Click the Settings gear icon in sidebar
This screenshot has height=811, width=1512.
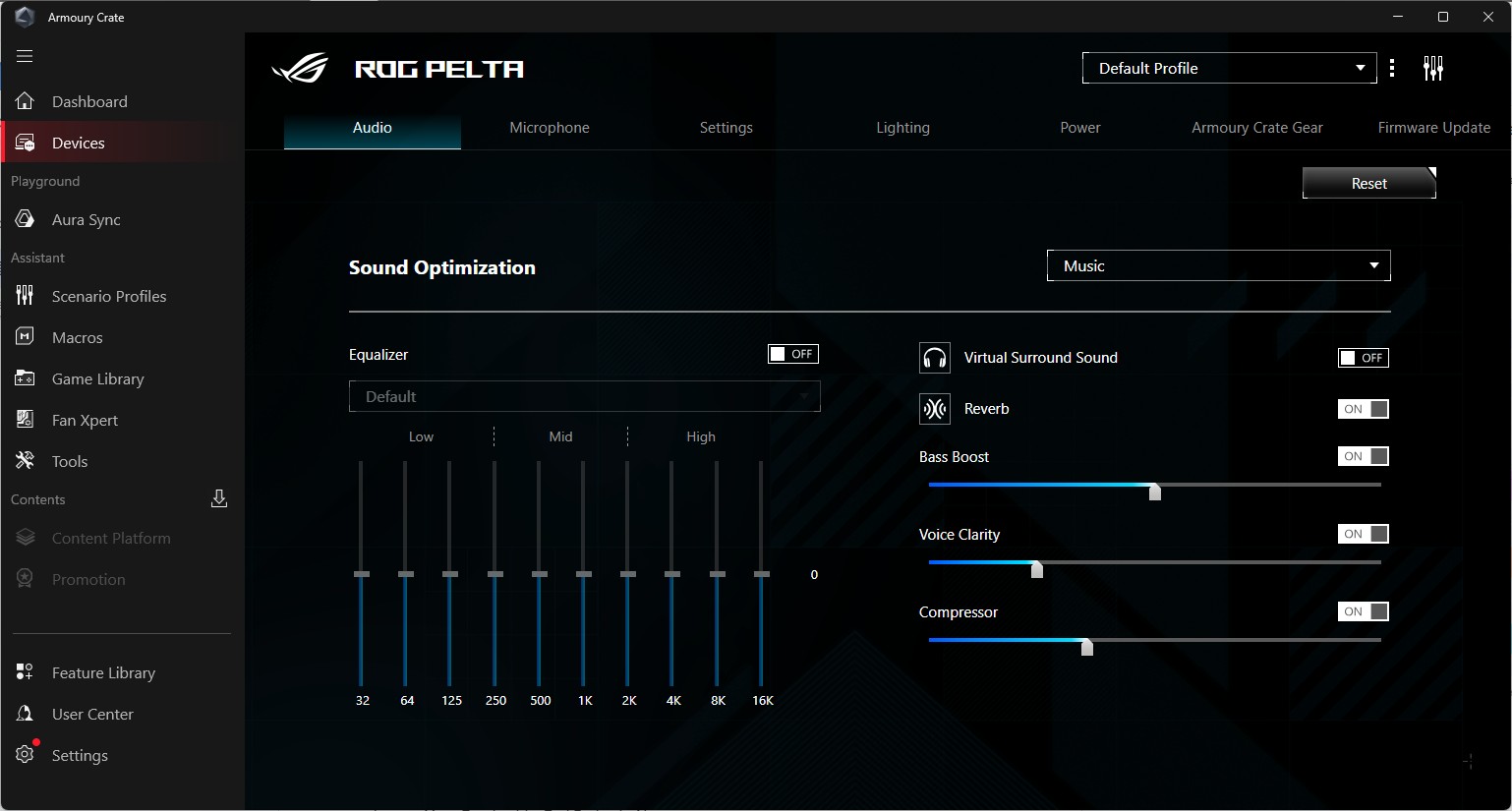pyautogui.click(x=26, y=754)
